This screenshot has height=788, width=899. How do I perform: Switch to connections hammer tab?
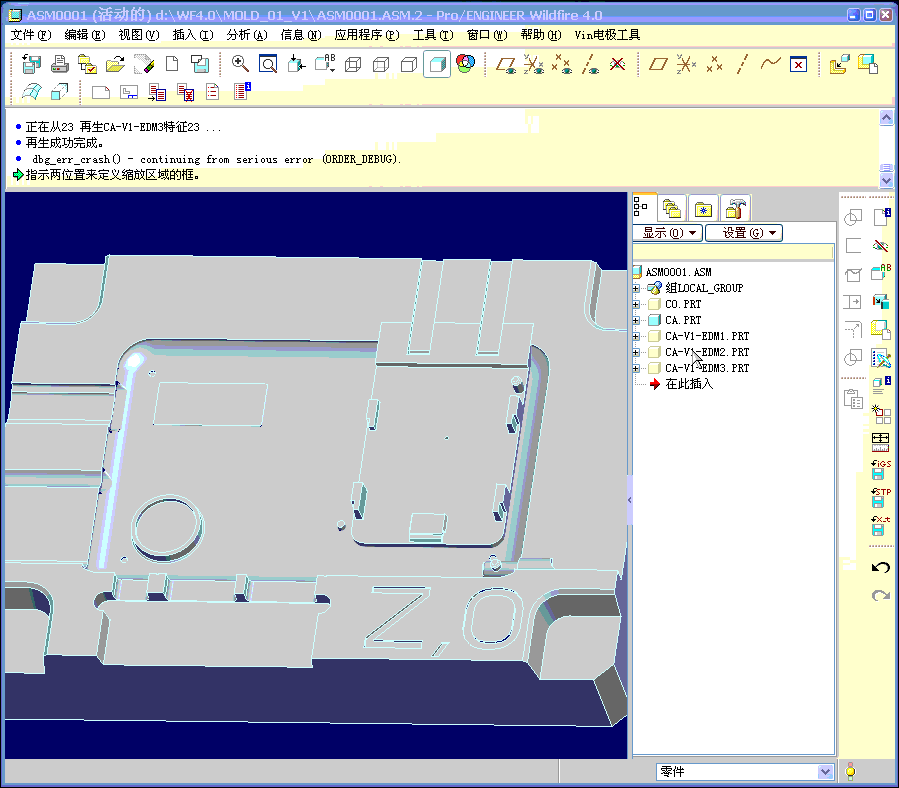736,209
